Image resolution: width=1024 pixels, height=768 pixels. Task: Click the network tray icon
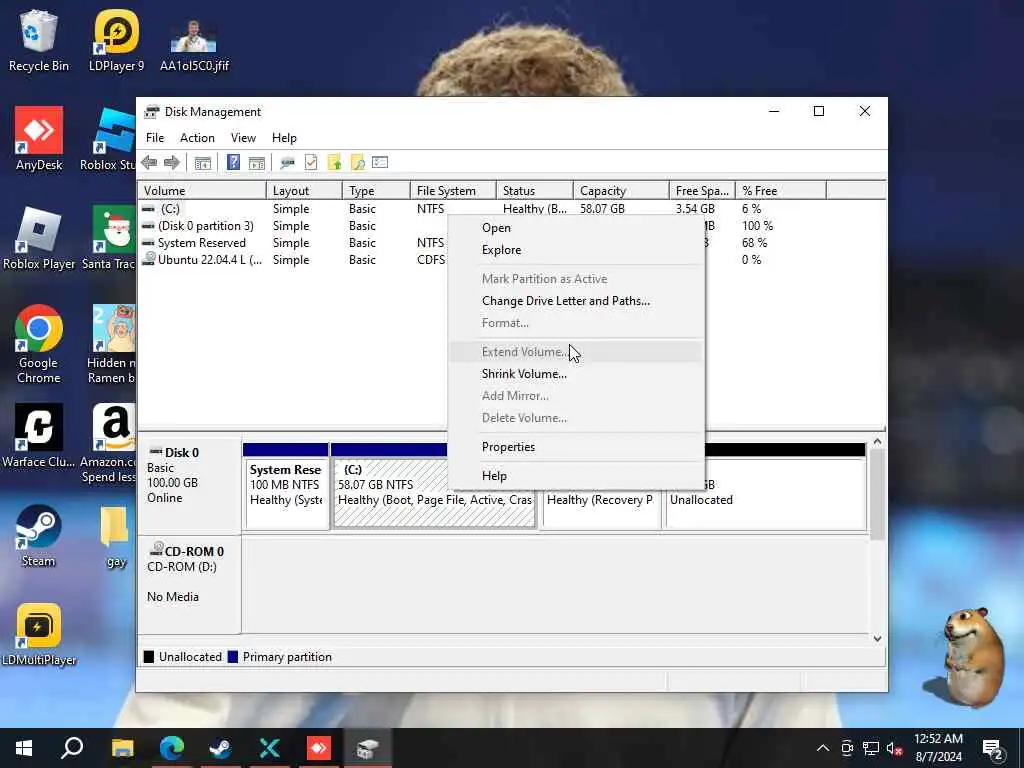coord(871,748)
